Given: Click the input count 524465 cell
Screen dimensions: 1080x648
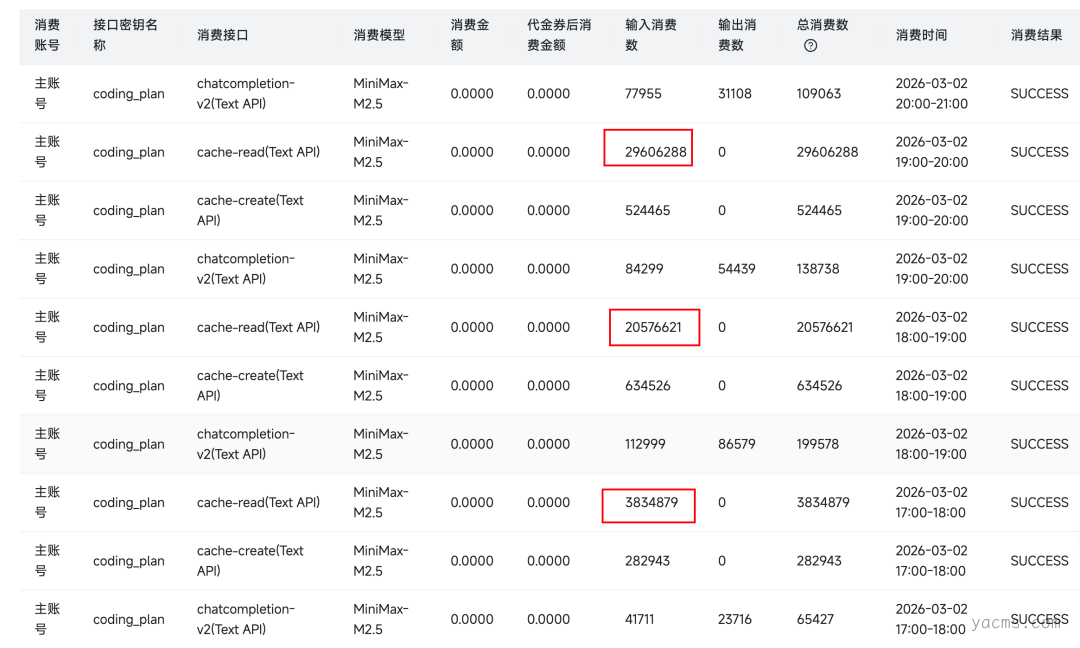Looking at the screenshot, I should 647,211.
